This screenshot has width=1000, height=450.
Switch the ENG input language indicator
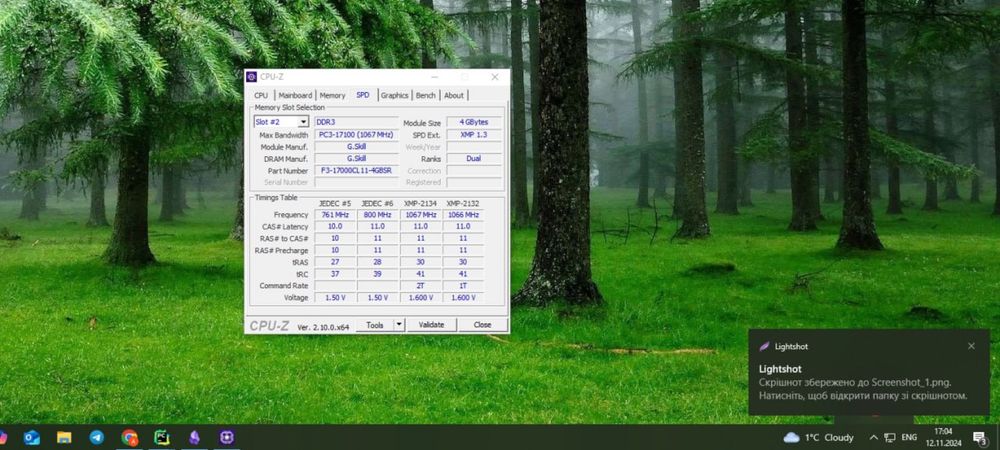909,437
